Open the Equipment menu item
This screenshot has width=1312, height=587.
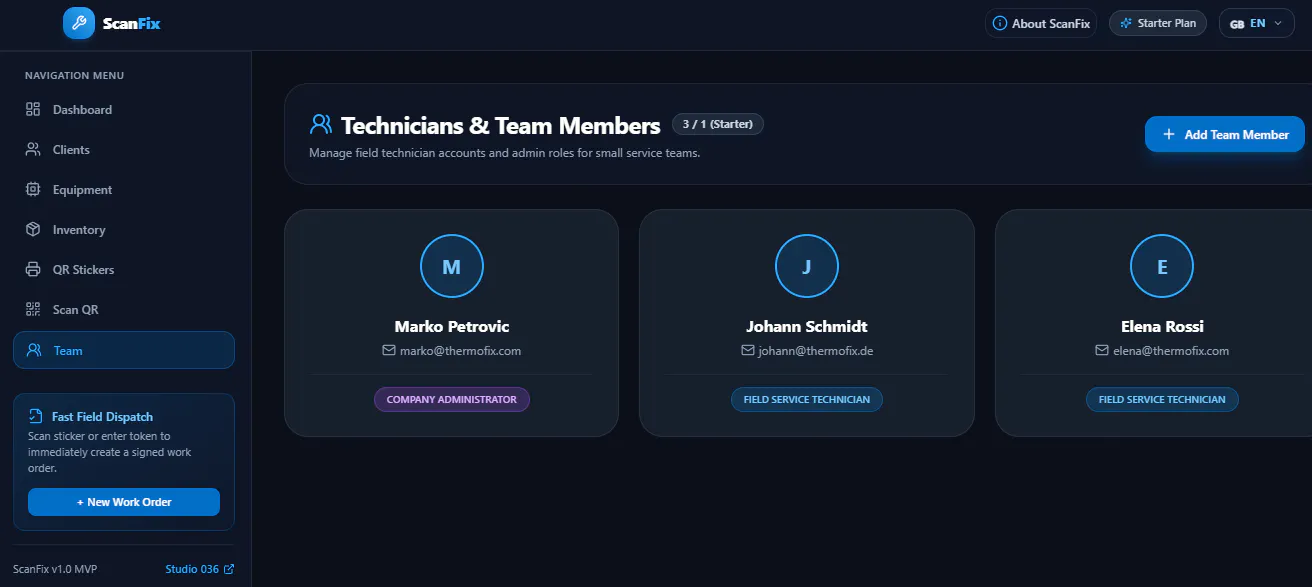(124, 189)
